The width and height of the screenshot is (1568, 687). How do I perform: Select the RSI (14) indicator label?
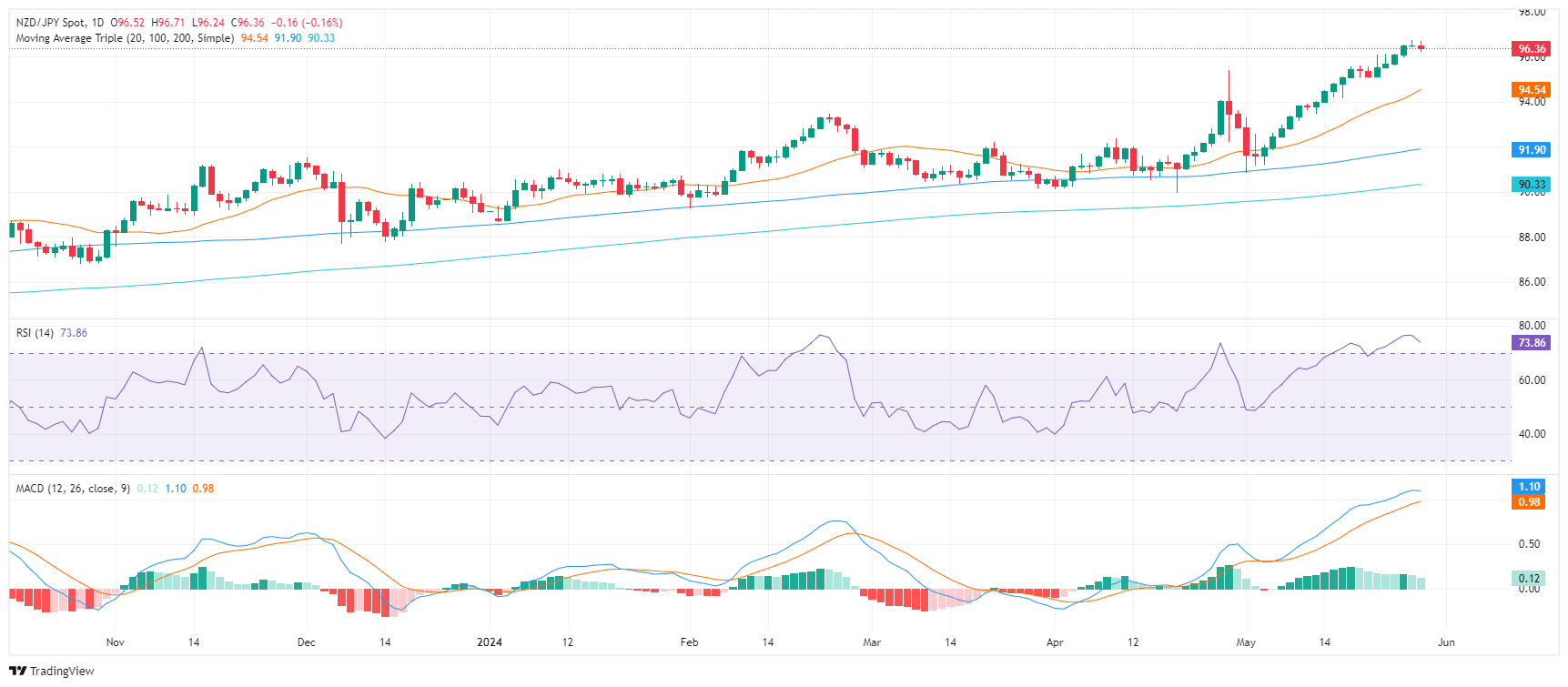point(35,333)
